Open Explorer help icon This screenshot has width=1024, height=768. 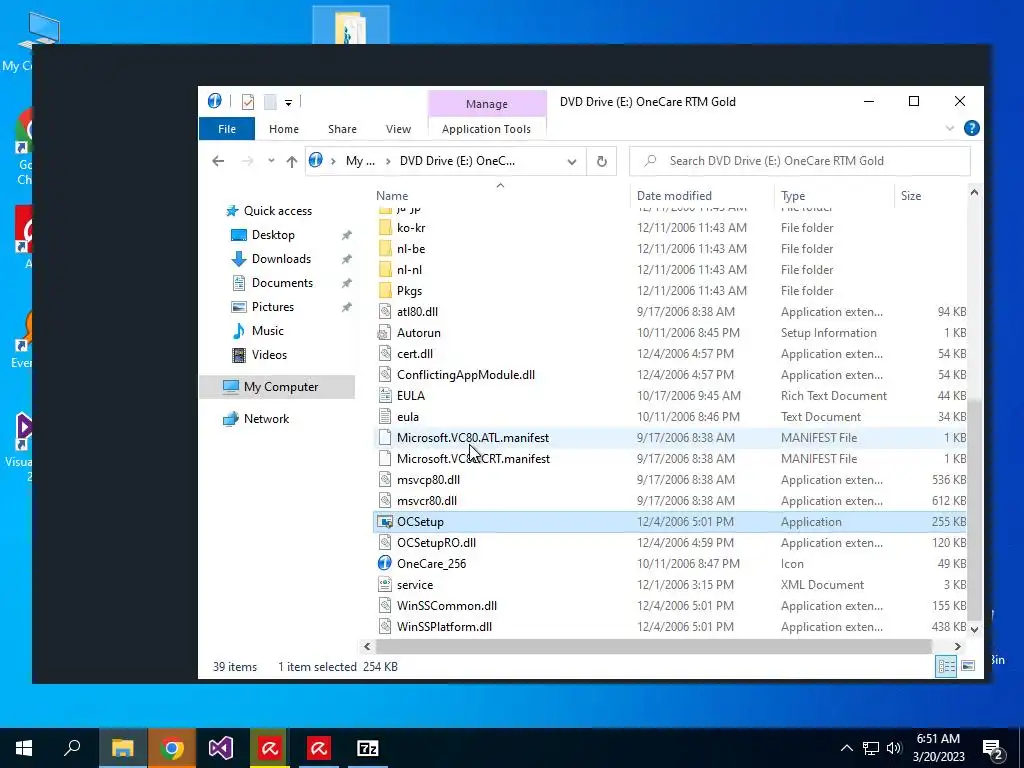coord(972,128)
